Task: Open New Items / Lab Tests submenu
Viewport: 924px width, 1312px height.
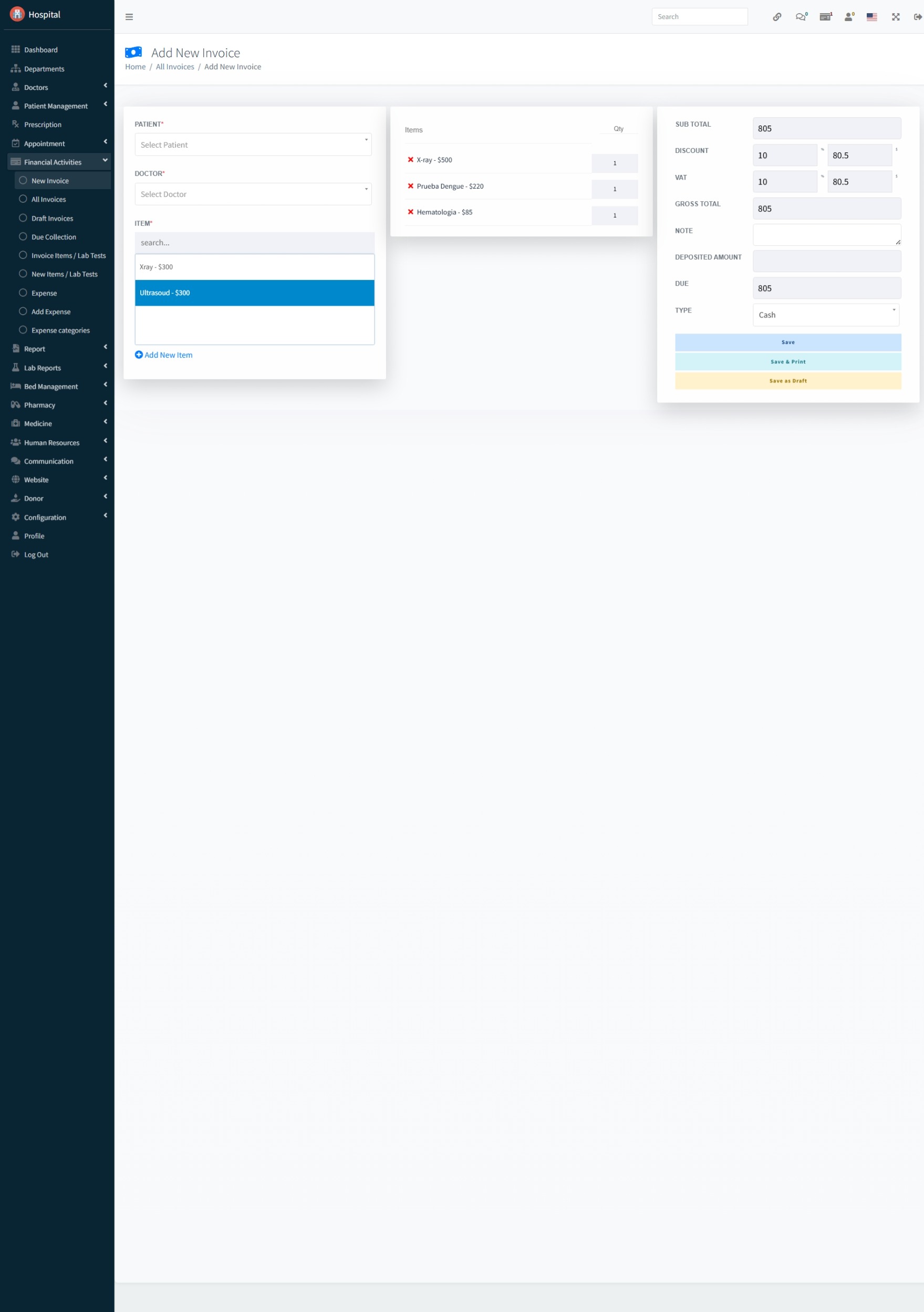Action: click(x=63, y=274)
